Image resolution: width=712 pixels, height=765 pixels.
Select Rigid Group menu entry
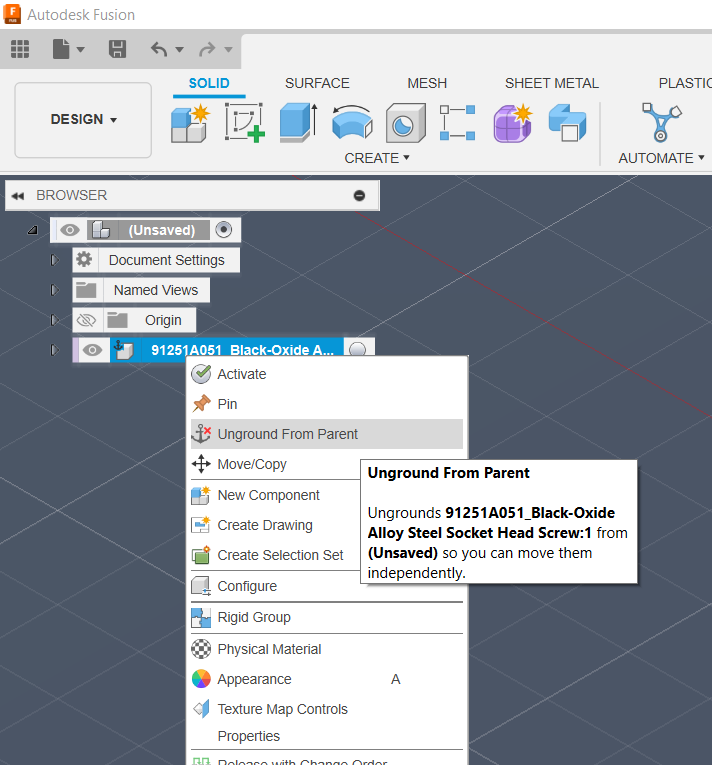[x=326, y=617]
